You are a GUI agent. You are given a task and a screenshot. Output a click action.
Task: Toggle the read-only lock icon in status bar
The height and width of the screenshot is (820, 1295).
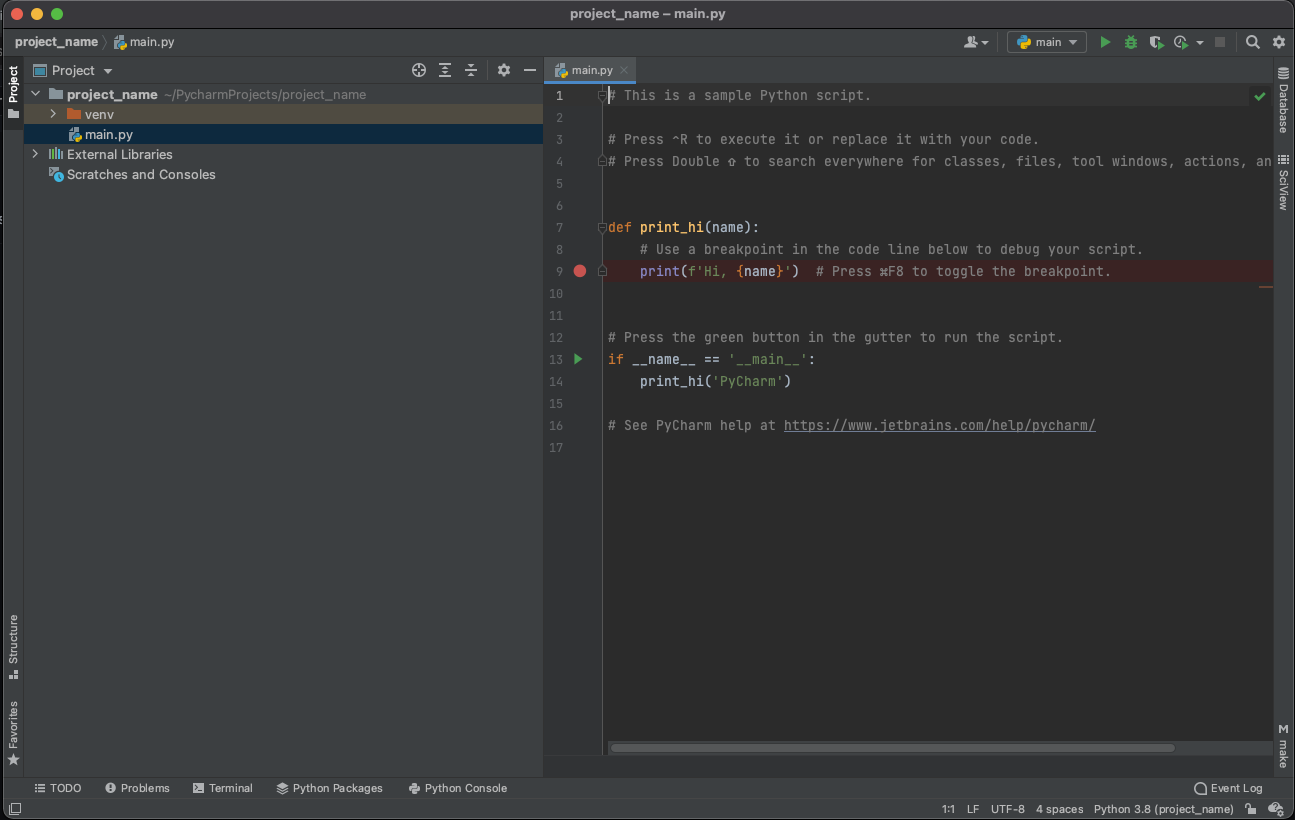tap(1251, 809)
